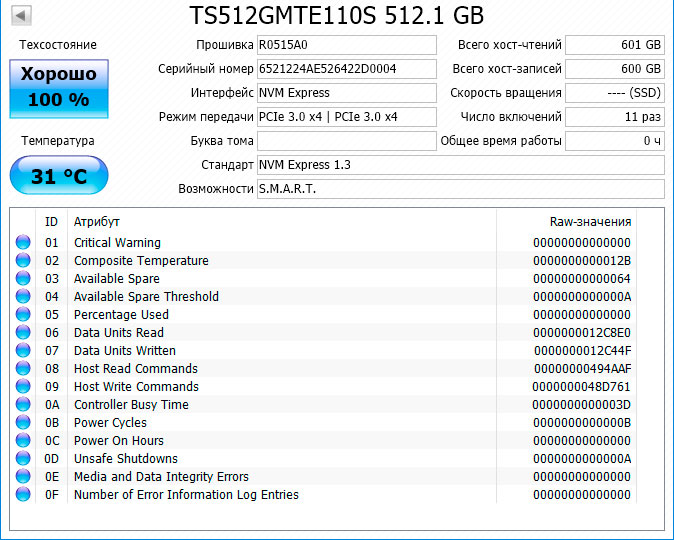The height and width of the screenshot is (540, 674).
Task: Select the serial number field
Action: 346,69
